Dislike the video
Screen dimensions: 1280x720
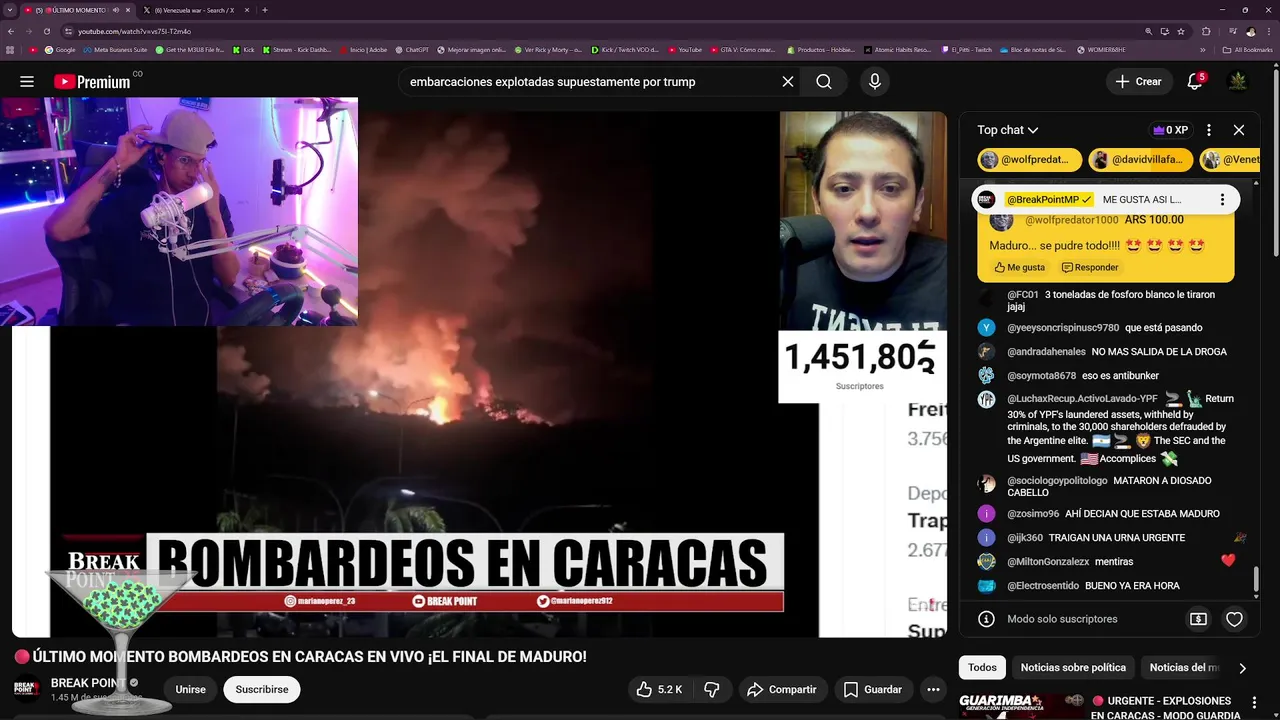[x=712, y=689]
